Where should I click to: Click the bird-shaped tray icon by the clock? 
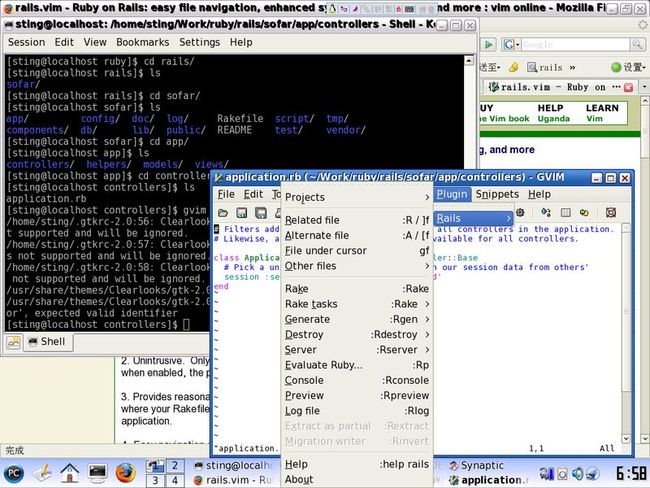click(592, 473)
